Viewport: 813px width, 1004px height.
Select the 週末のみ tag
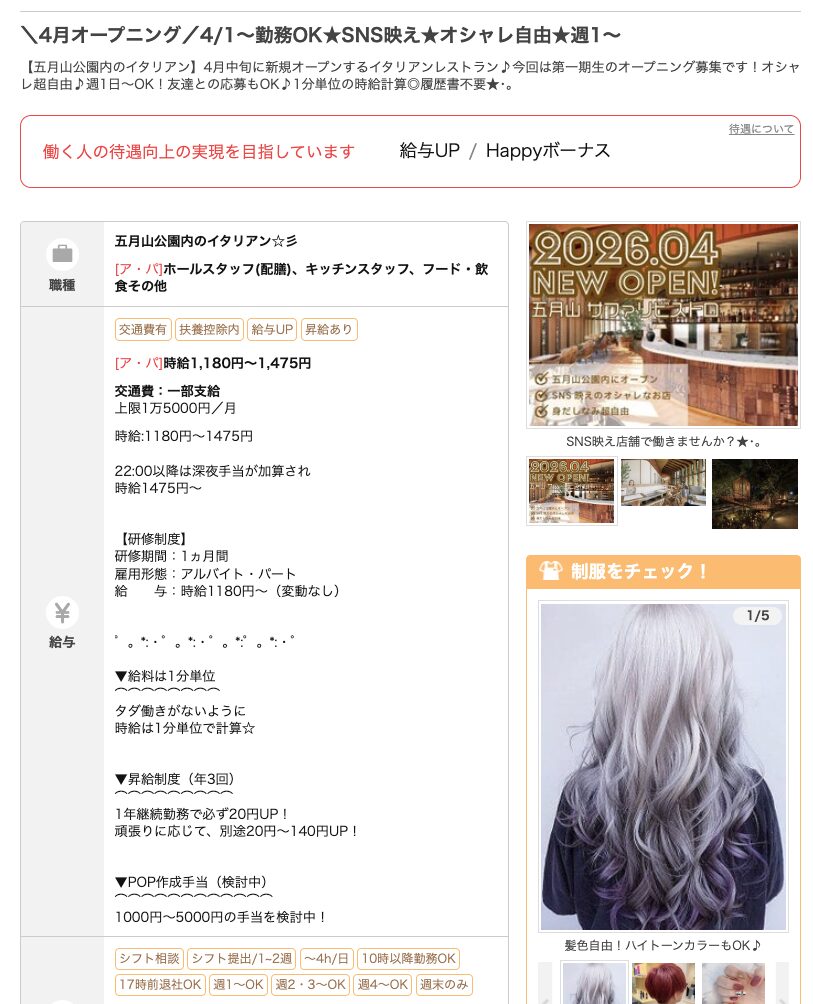tap(444, 984)
